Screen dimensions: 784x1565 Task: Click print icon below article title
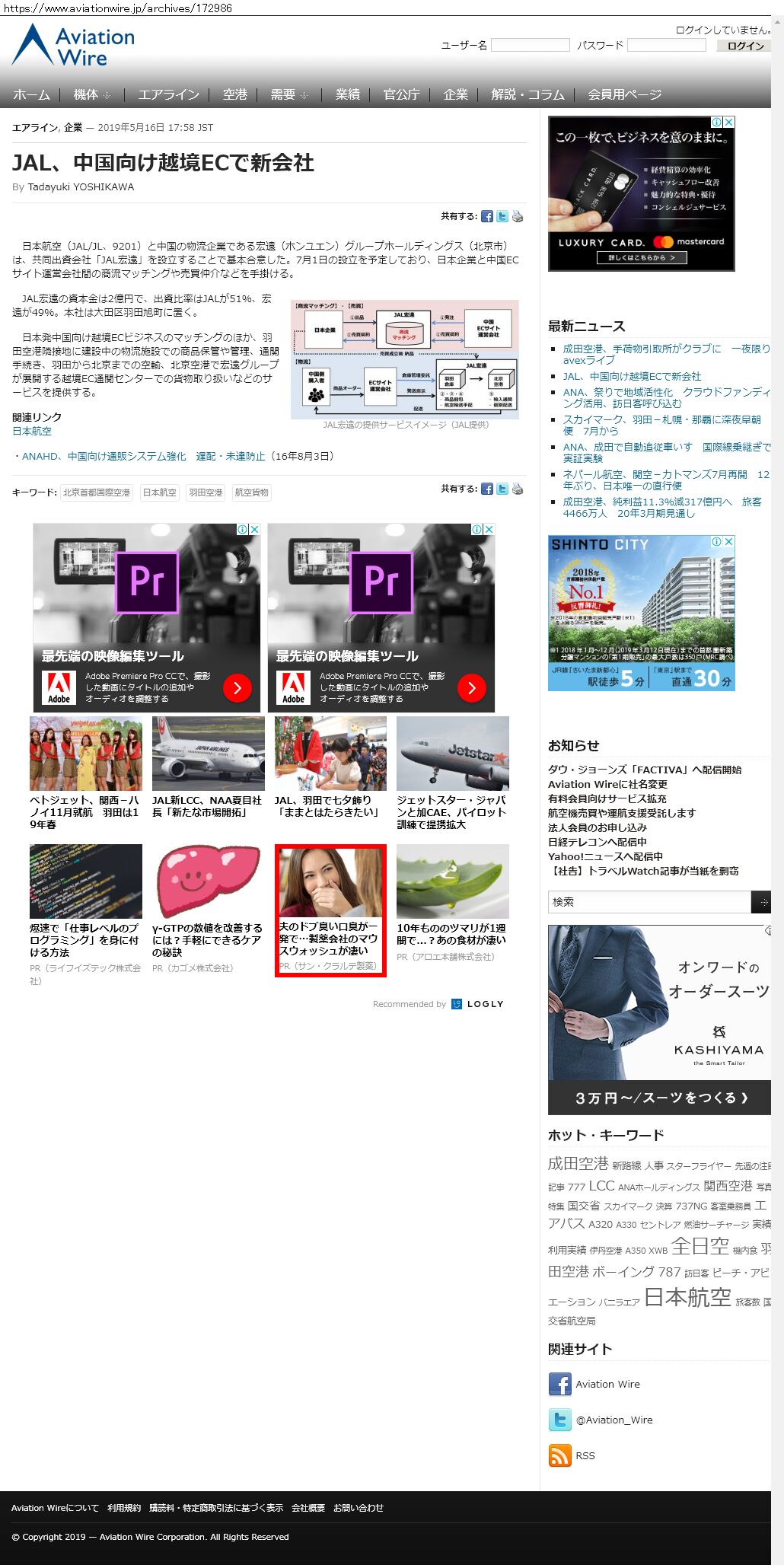pyautogui.click(x=518, y=217)
